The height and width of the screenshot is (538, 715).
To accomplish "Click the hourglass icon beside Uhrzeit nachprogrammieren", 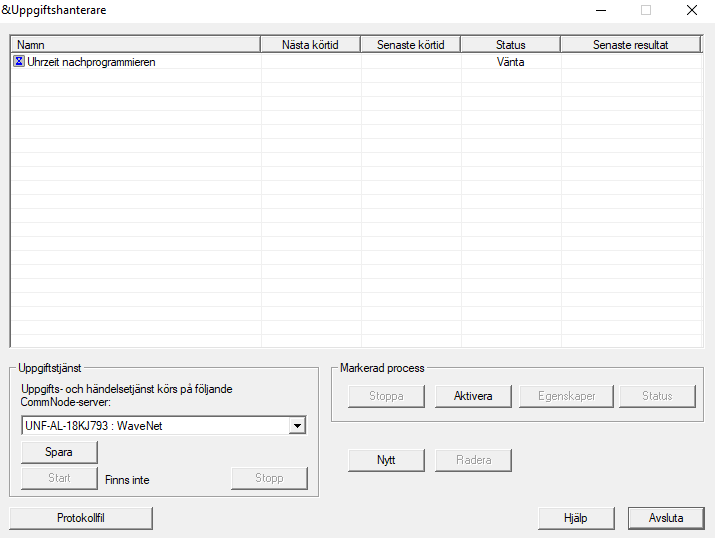I will (x=19, y=62).
